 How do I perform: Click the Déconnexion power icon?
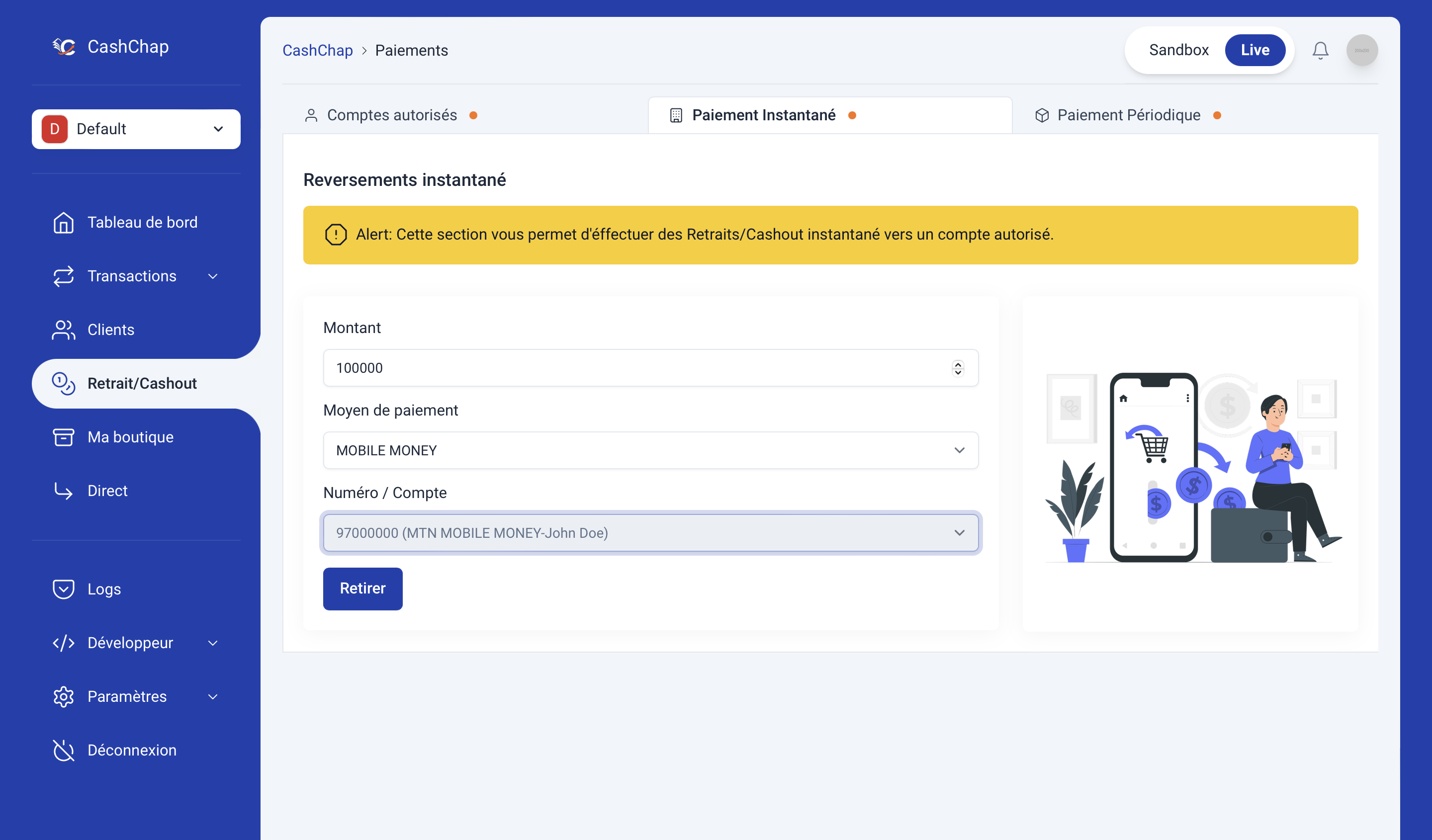pos(63,750)
